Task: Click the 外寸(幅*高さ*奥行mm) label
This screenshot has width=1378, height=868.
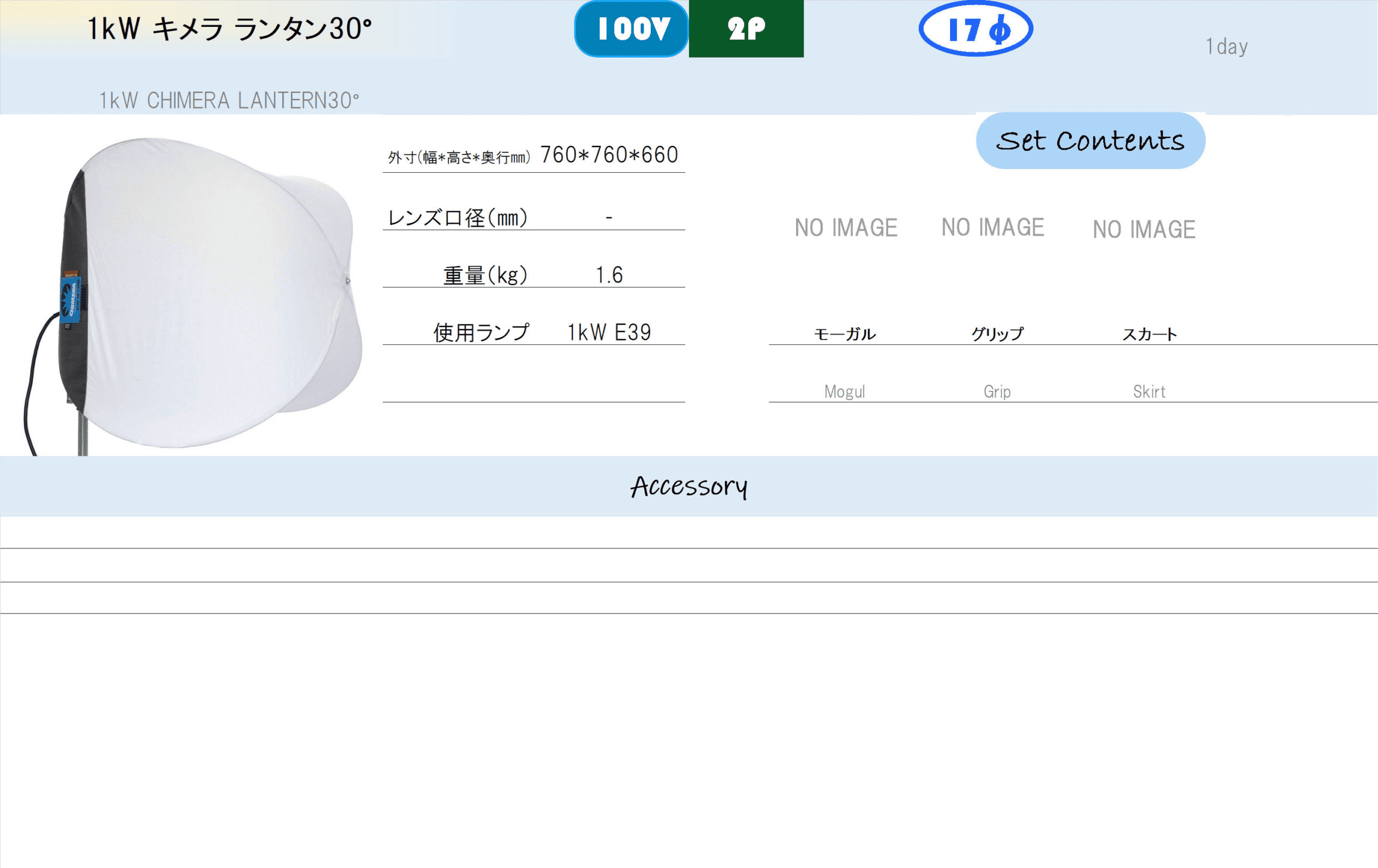Action: tap(459, 157)
